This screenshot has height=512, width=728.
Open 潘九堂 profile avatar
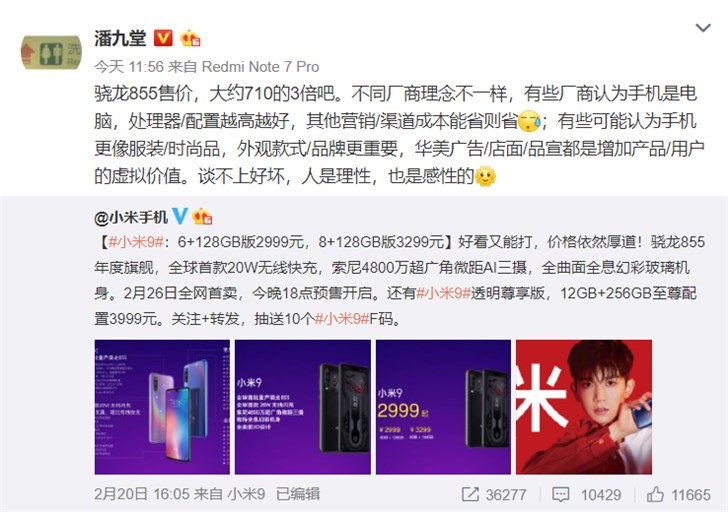pos(51,52)
